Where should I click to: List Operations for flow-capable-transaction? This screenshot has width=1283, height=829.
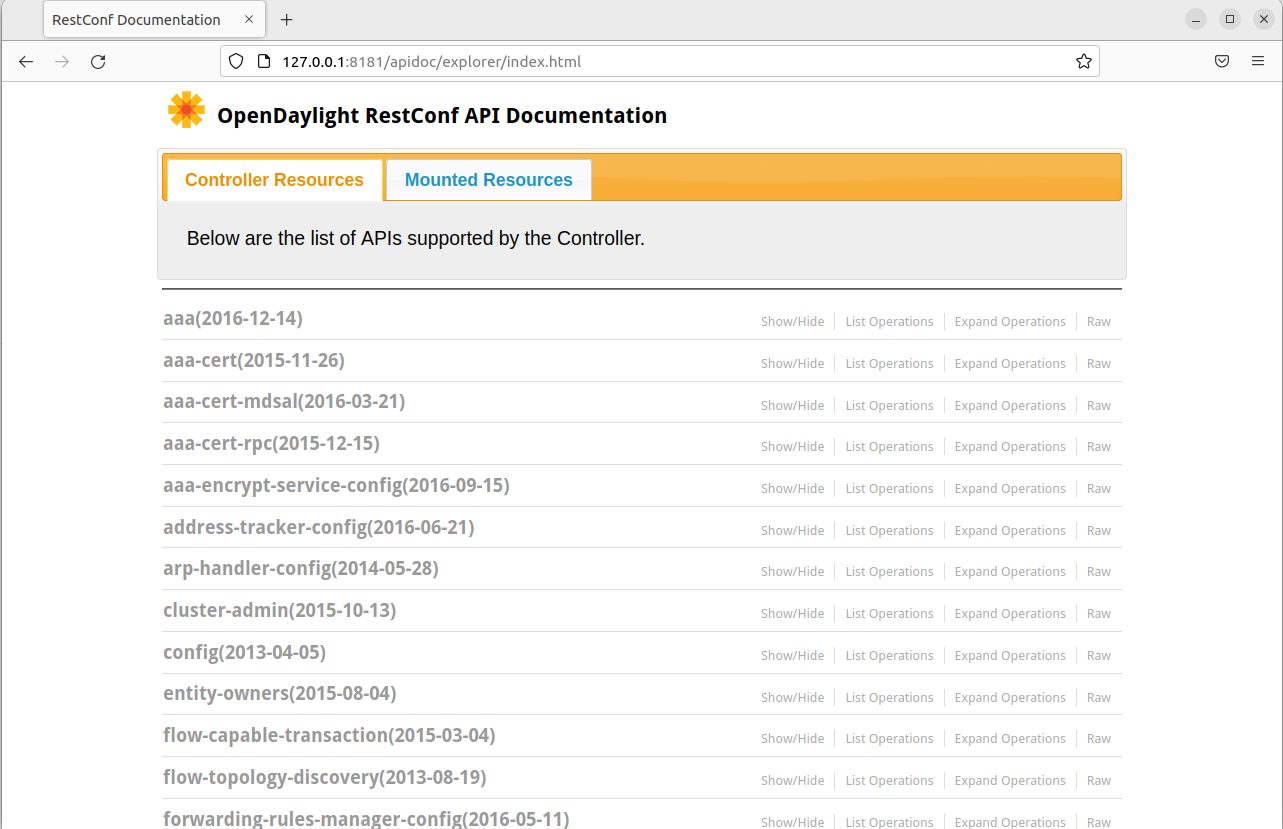point(890,739)
